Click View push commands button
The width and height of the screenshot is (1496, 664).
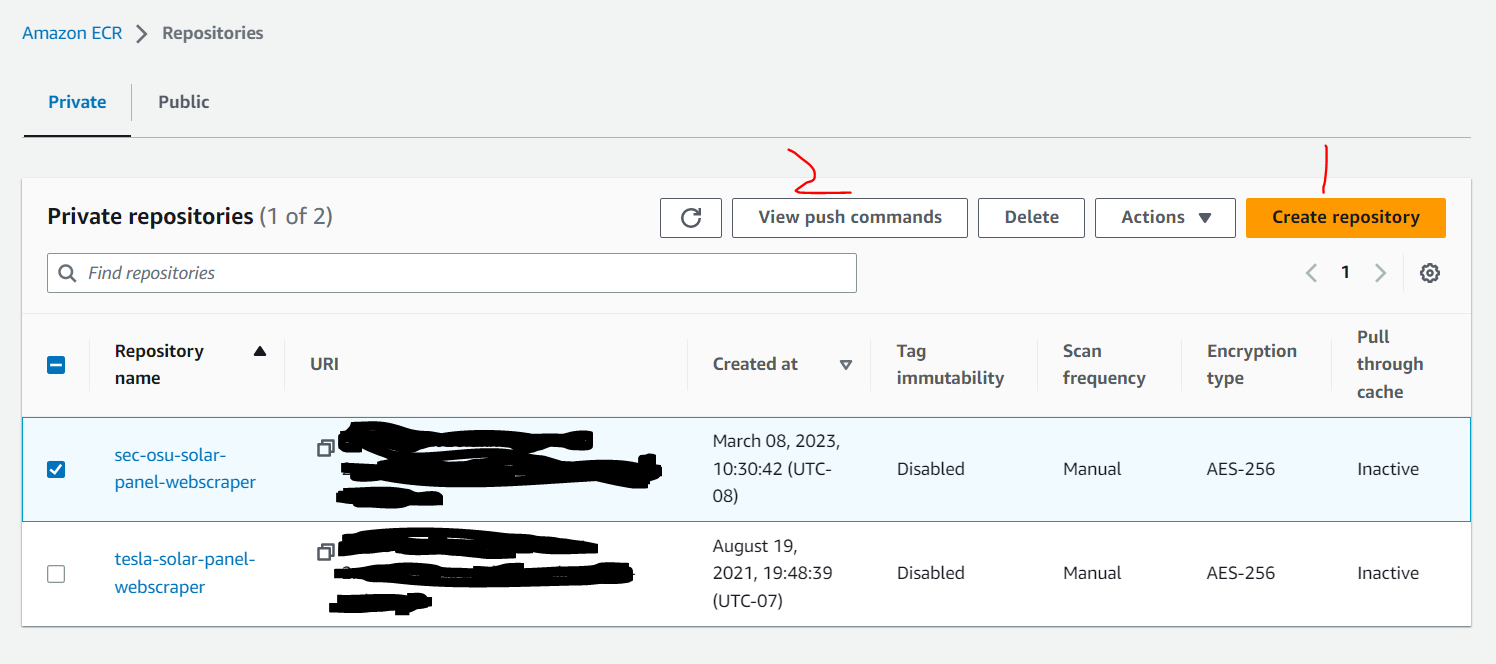pos(850,218)
